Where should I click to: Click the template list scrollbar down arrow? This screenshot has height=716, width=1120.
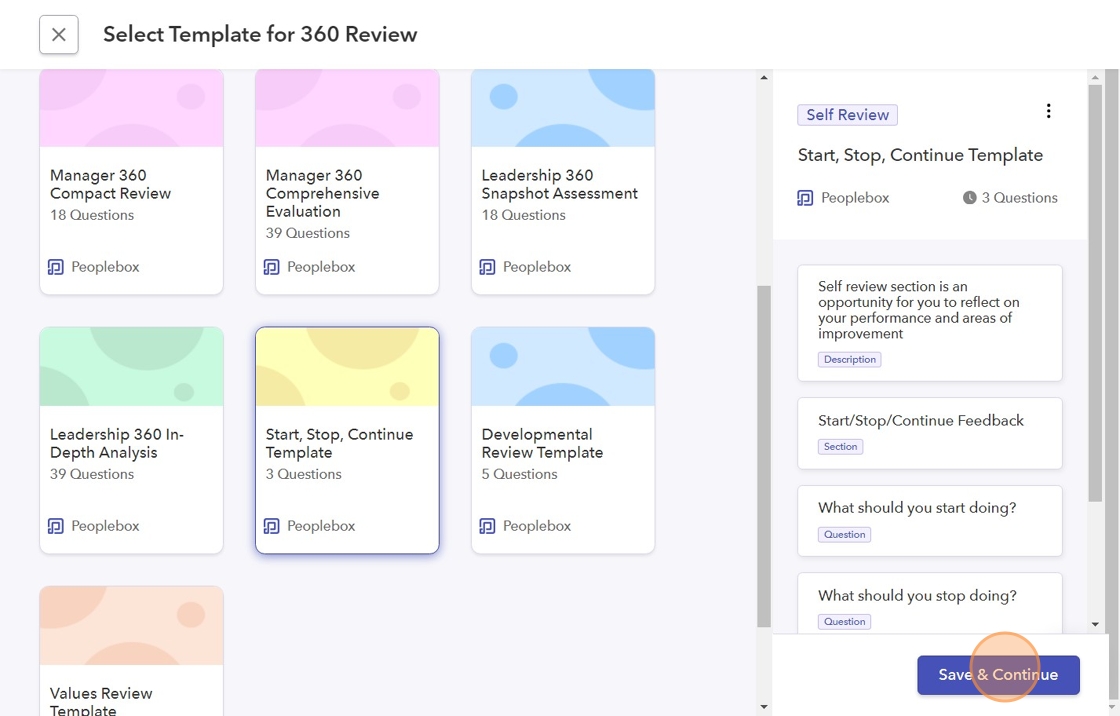point(764,707)
